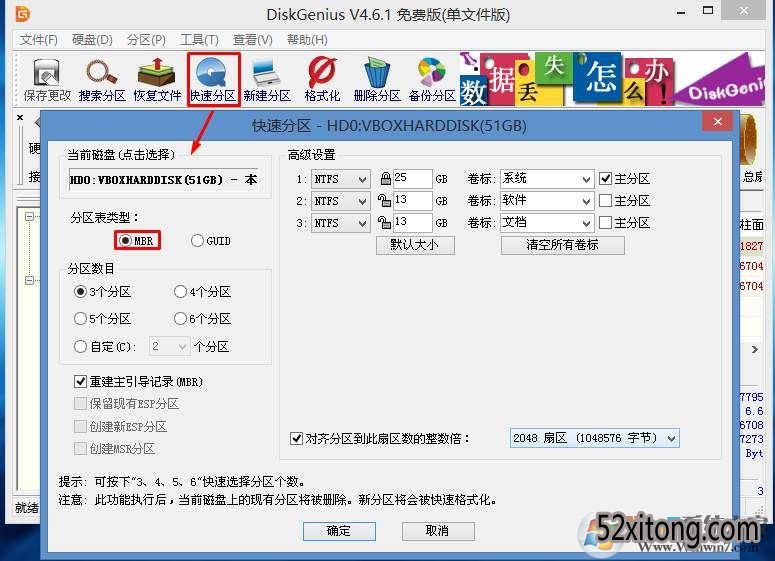Choose the 4个分区 option
This screenshot has height=561, width=775.
click(203, 292)
